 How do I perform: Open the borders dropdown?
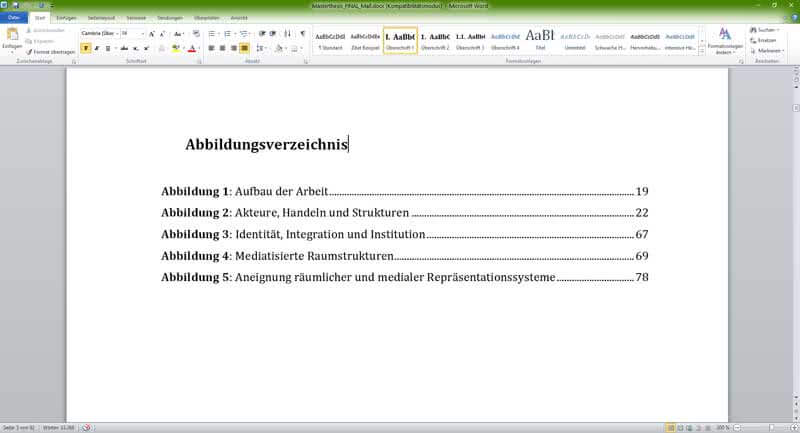pyautogui.click(x=295, y=48)
